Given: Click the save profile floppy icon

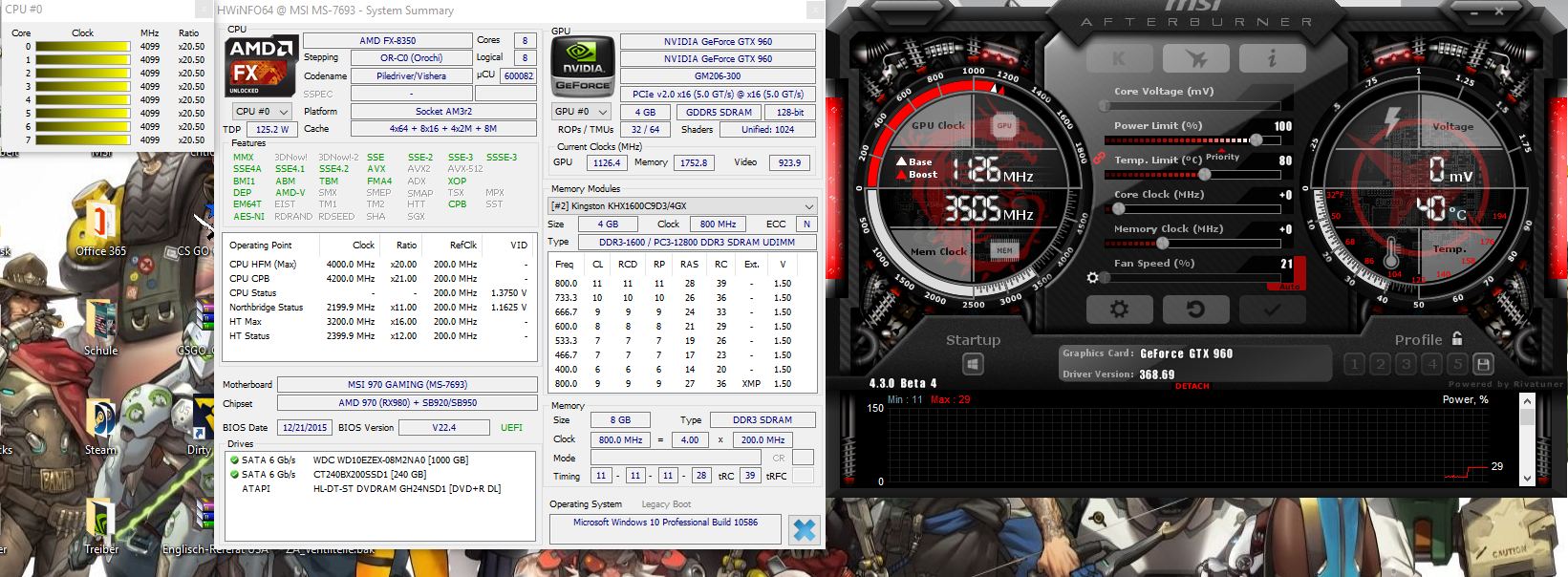Looking at the screenshot, I should [x=1483, y=364].
